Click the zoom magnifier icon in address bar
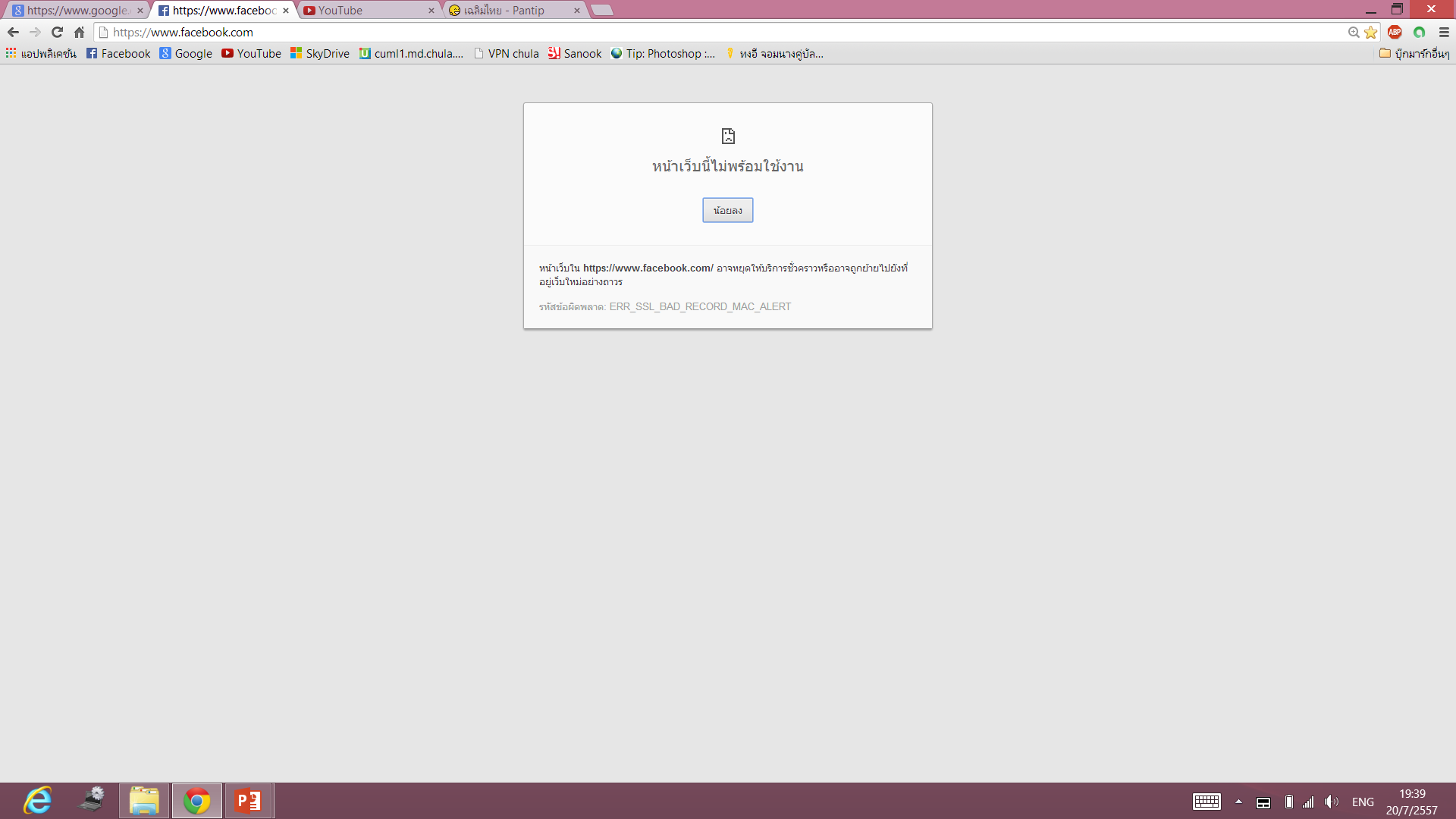Screen dimensions: 1456x819 tap(1354, 32)
